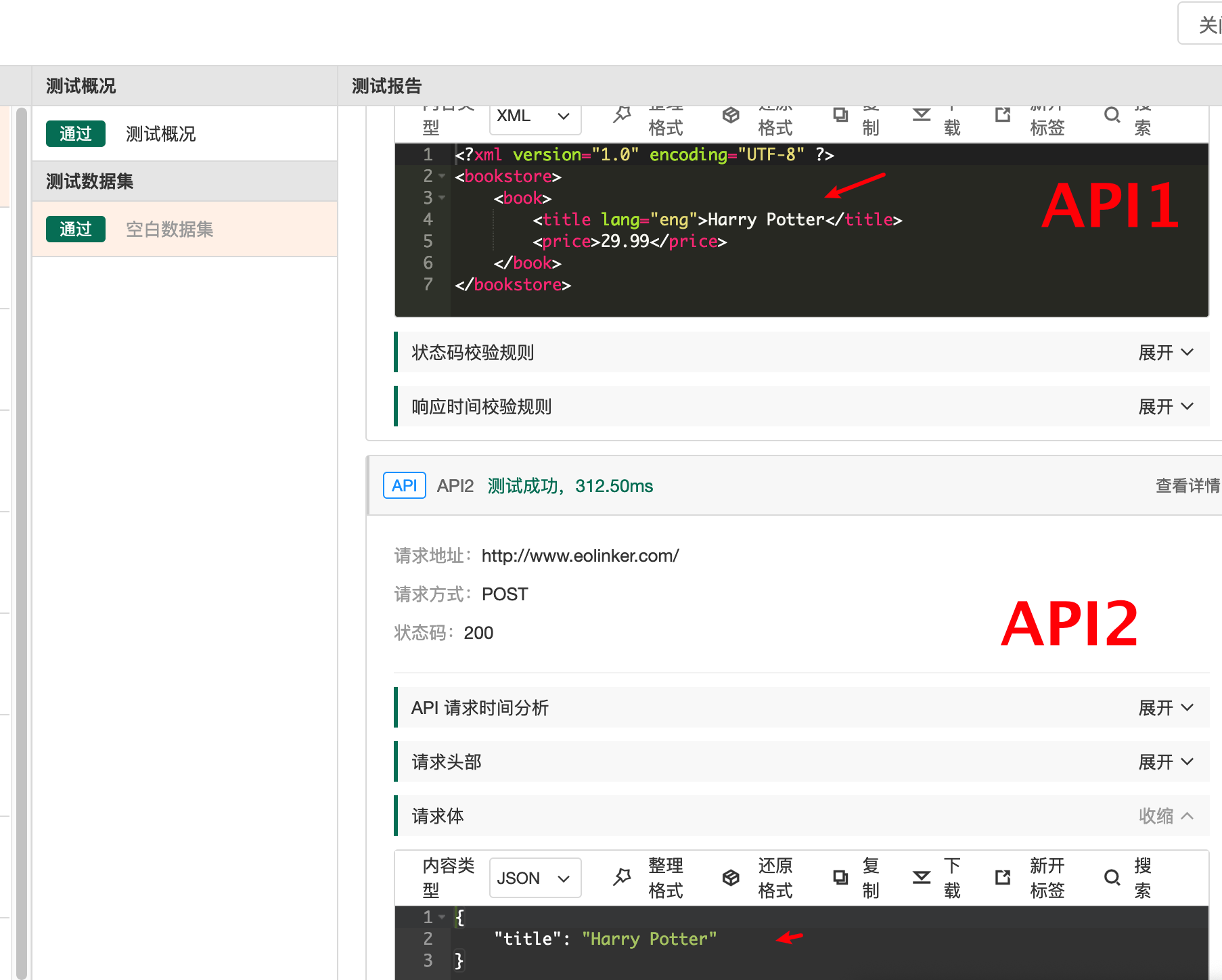Open the XML content type dropdown

(535, 116)
